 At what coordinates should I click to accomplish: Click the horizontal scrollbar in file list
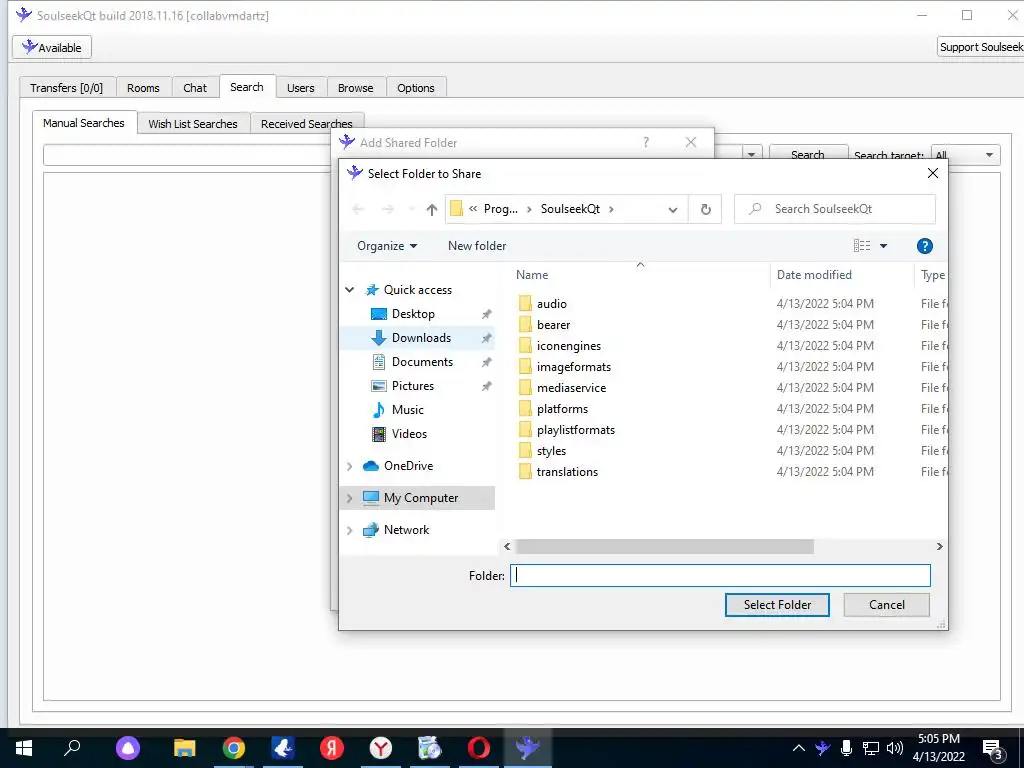coord(664,546)
